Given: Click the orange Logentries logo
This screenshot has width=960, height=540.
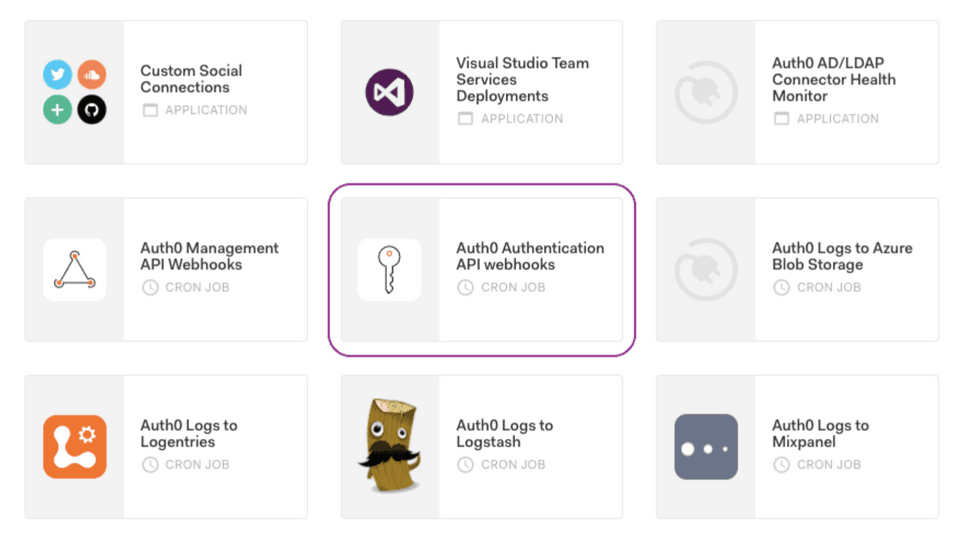Looking at the screenshot, I should 75,447.
